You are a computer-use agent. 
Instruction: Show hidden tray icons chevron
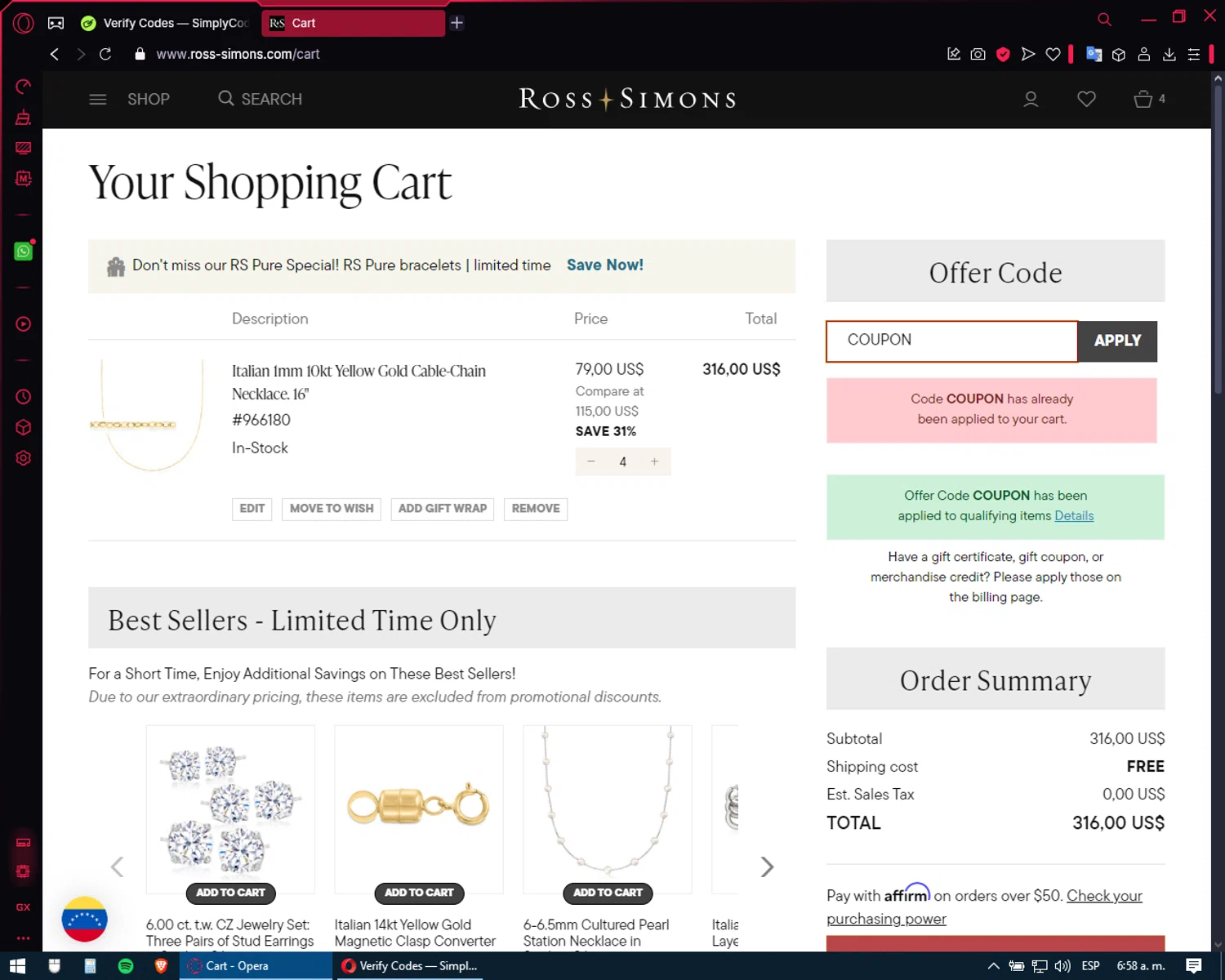pos(993,966)
